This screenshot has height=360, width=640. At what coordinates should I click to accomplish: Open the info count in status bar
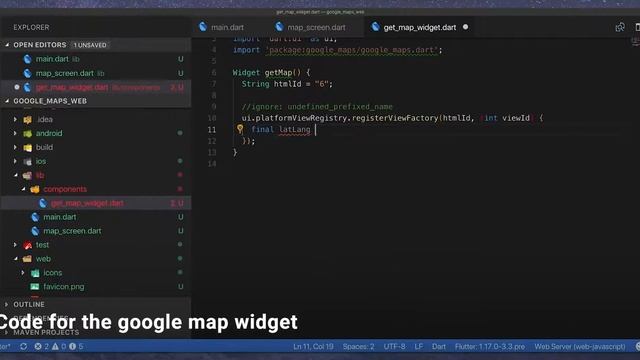pos(76,347)
